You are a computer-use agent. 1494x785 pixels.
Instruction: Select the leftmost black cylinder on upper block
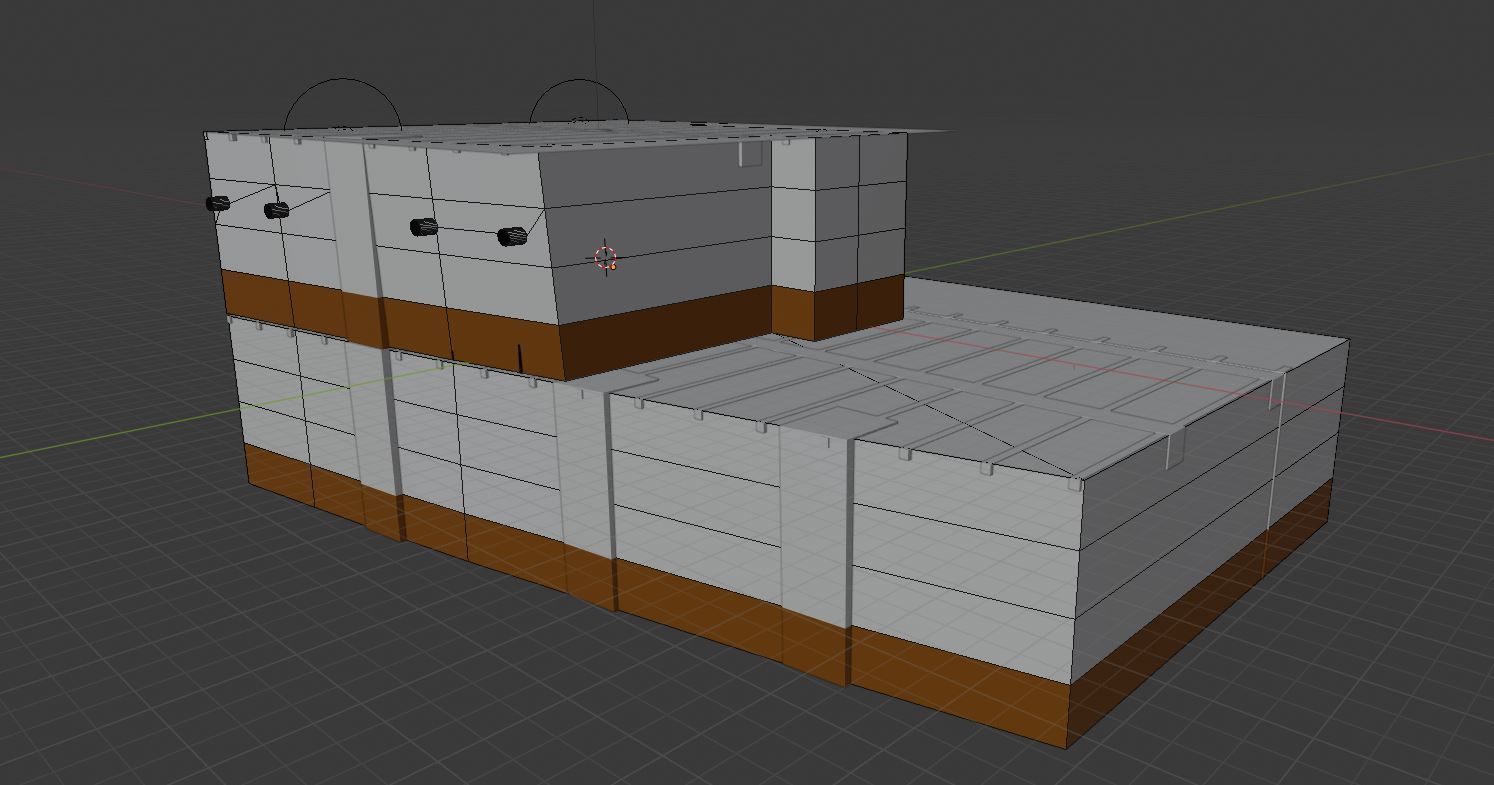[x=218, y=203]
